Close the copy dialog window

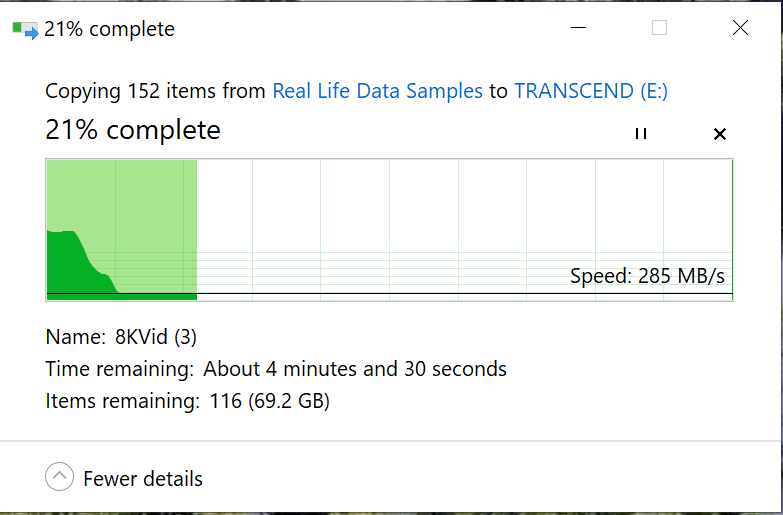740,28
